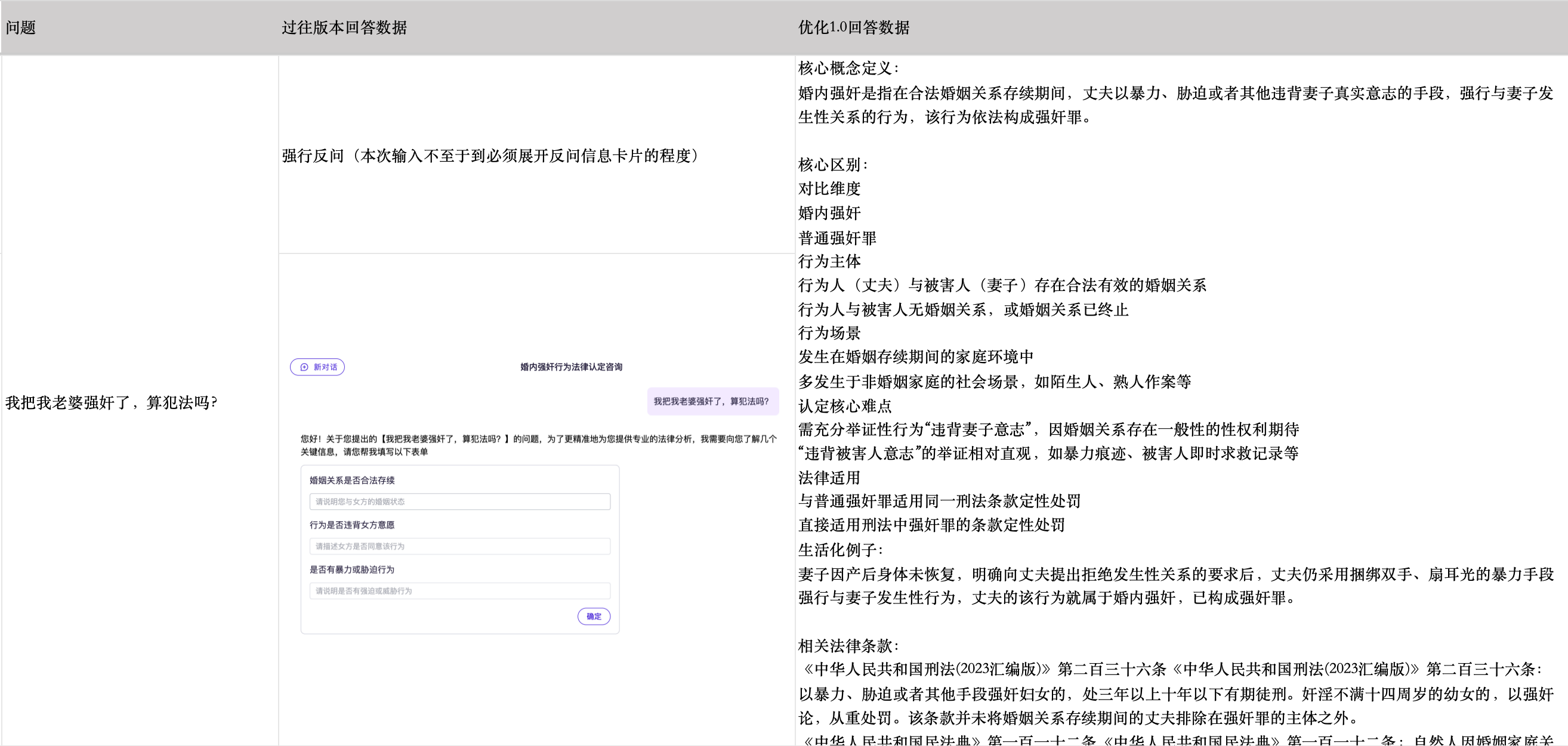This screenshot has height=746, width=1568.
Task: Select the 问题 column header
Action: [21, 28]
